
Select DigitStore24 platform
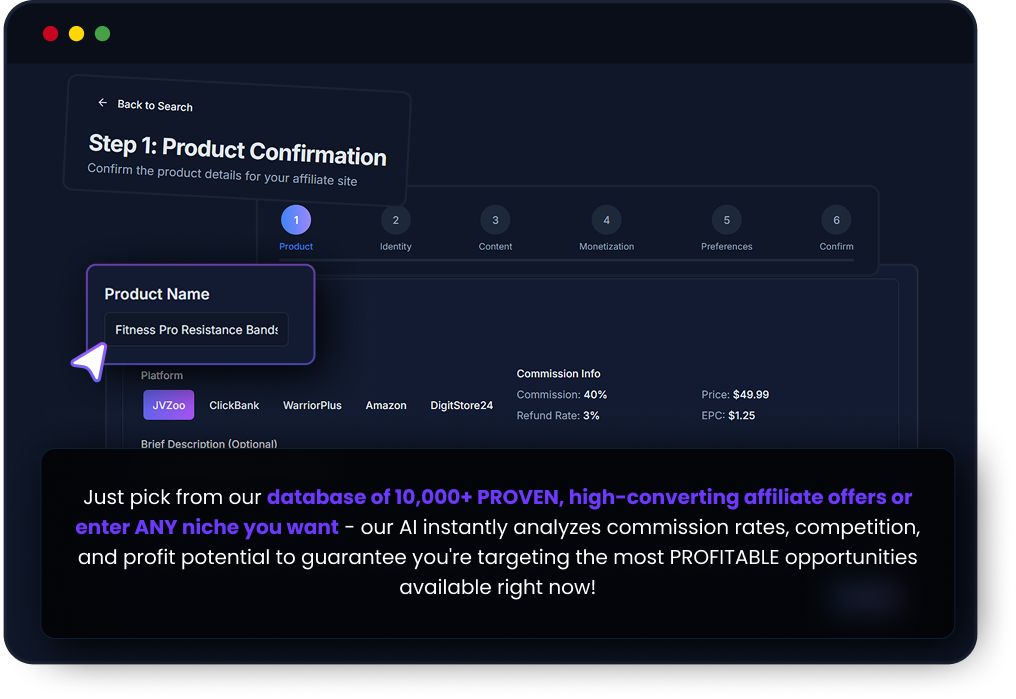[461, 405]
